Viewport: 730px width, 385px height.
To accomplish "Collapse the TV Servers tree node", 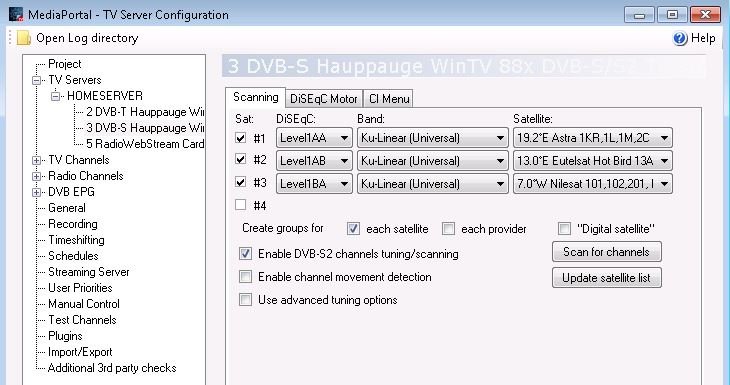I will [x=36, y=81].
